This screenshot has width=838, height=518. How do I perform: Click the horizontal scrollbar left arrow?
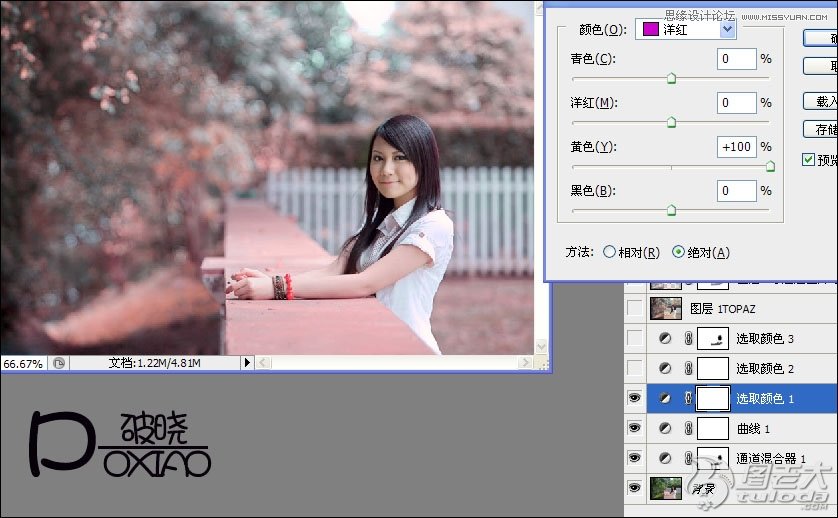point(262,363)
